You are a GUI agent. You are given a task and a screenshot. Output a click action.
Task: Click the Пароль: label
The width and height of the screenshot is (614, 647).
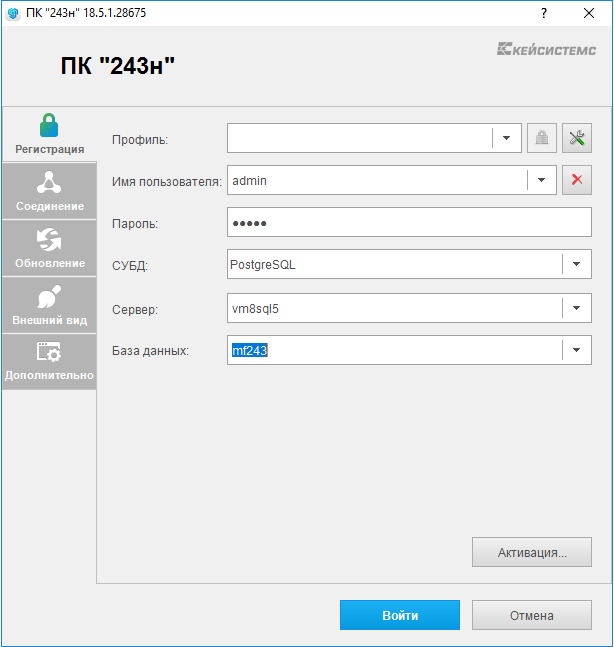135,224
